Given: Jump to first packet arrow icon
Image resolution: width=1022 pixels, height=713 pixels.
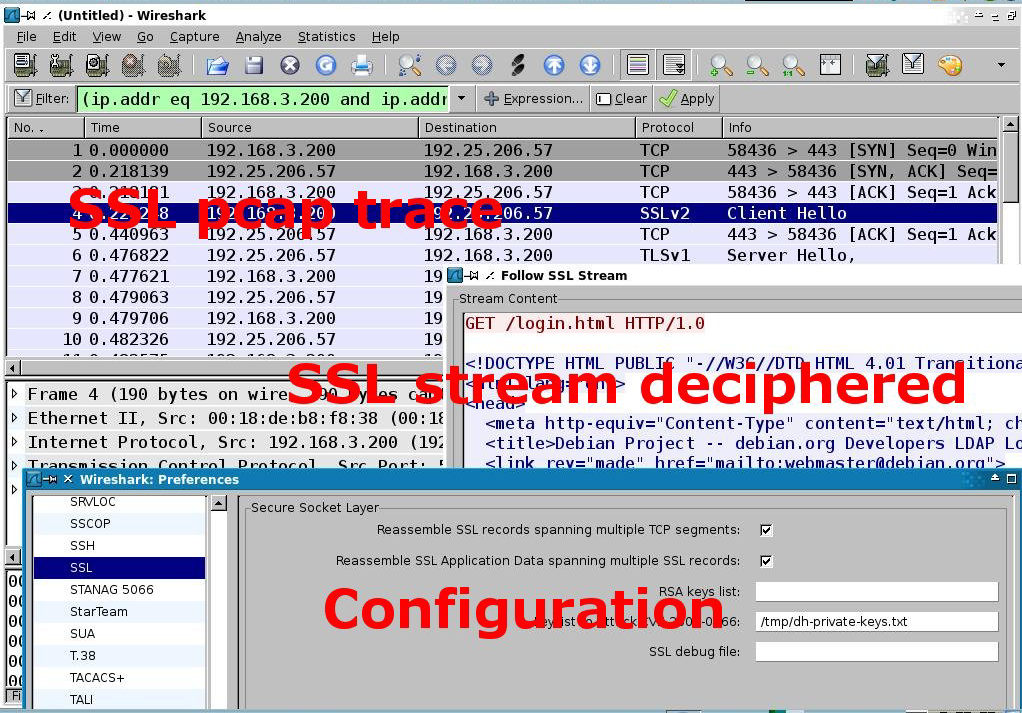Looking at the screenshot, I should 554,65.
